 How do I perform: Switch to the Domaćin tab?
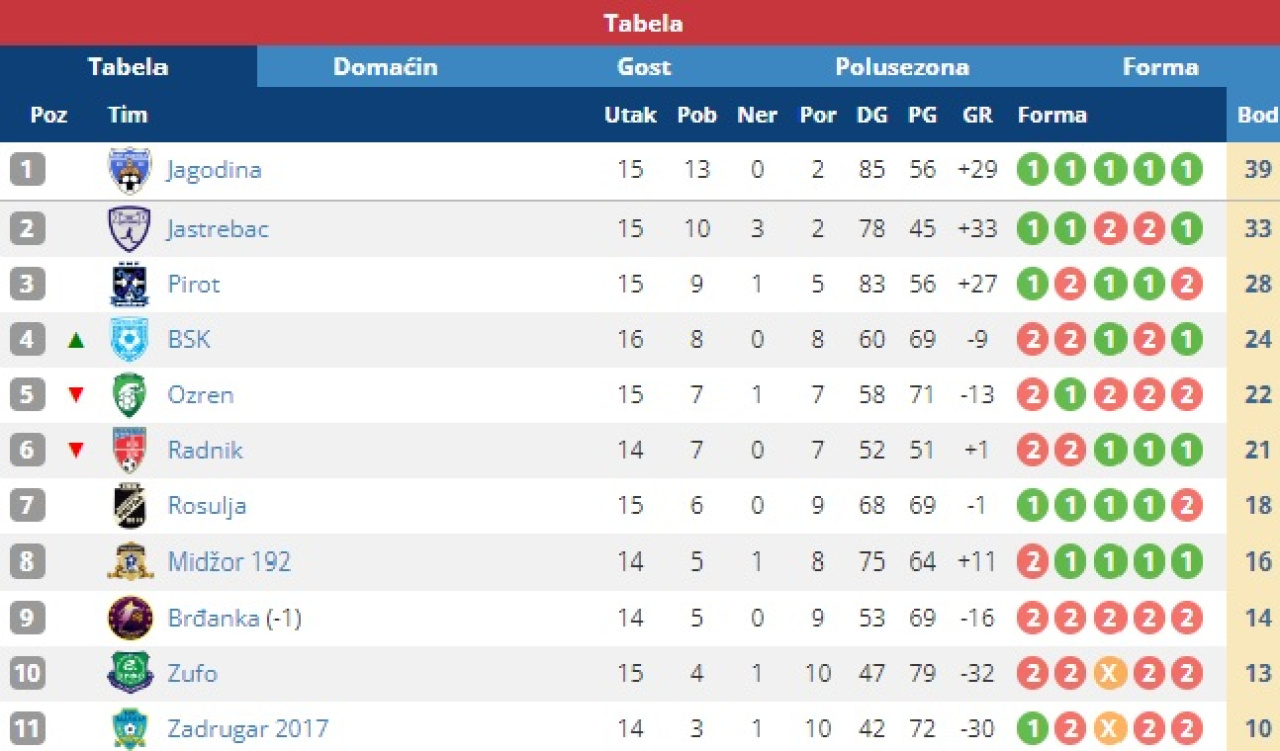[x=385, y=67]
